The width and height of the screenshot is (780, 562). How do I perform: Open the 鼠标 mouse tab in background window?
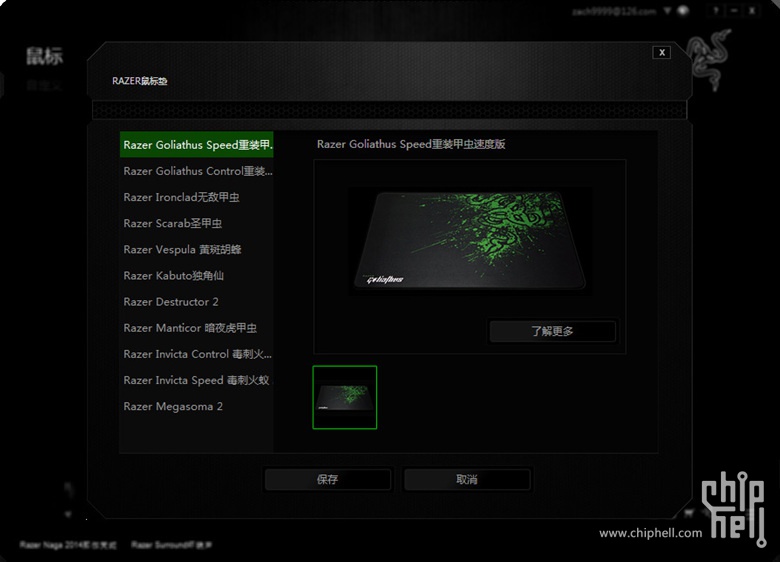pyautogui.click(x=45, y=56)
